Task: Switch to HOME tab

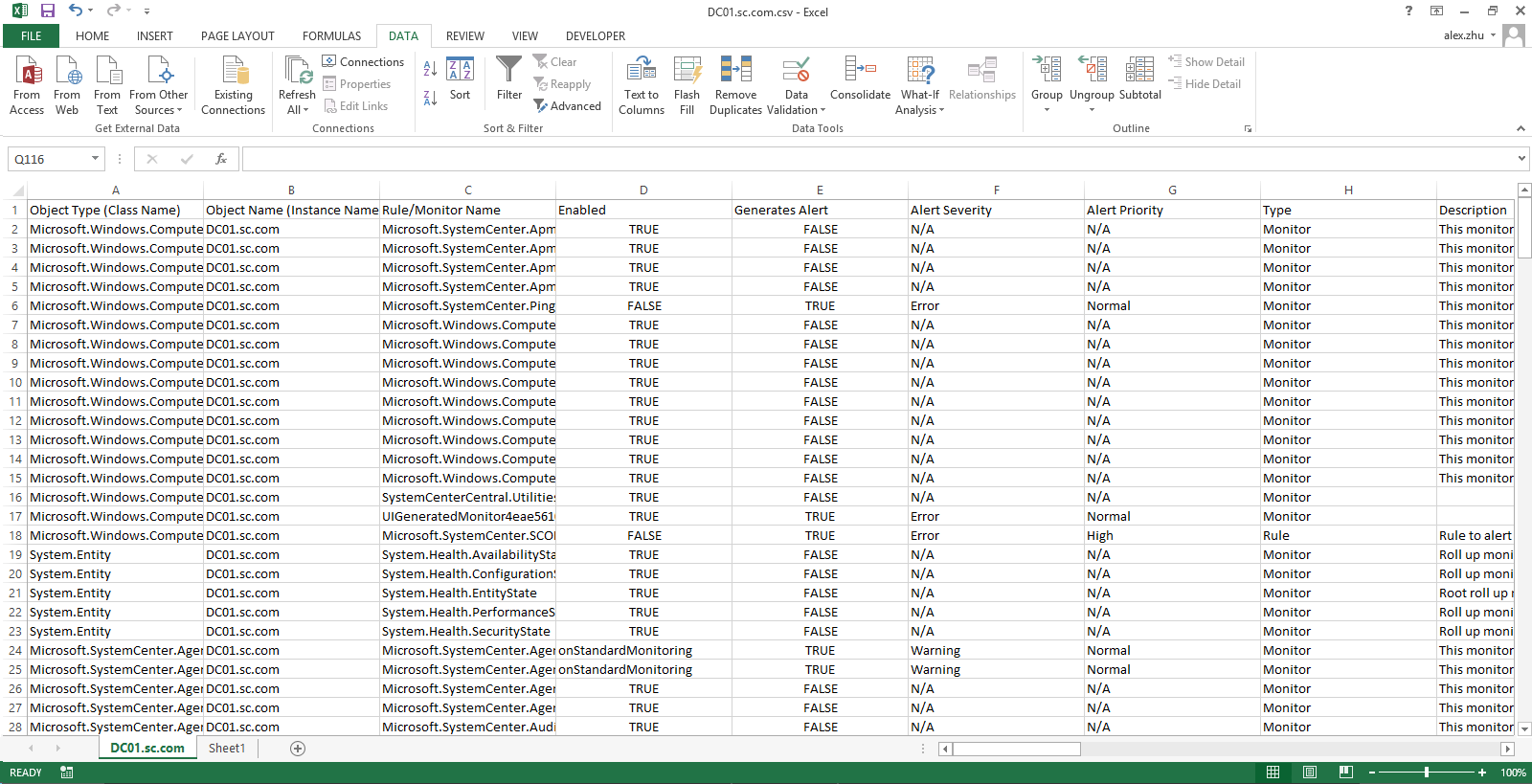Action: (x=92, y=35)
